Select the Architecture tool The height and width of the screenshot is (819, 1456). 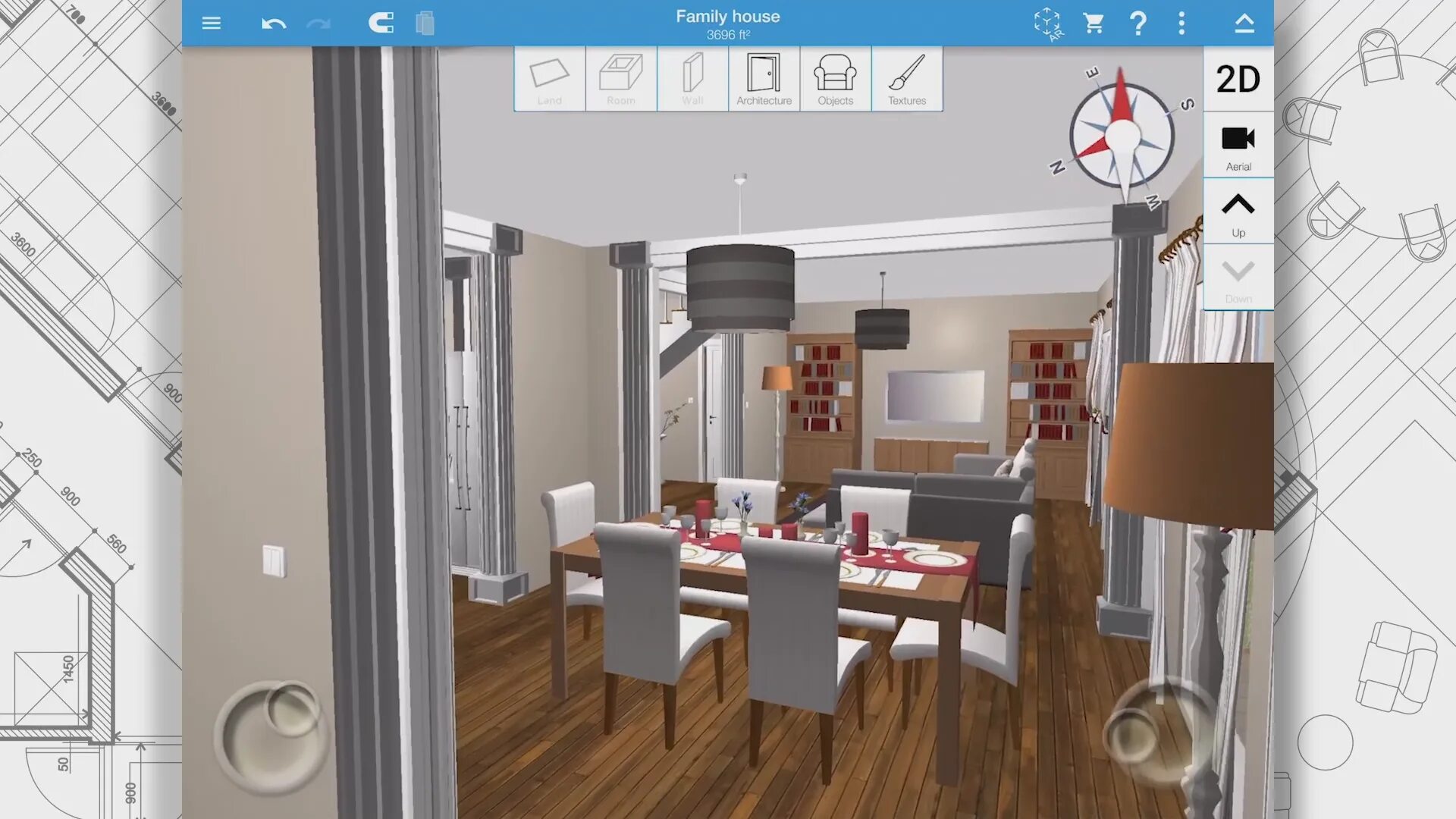coord(763,78)
